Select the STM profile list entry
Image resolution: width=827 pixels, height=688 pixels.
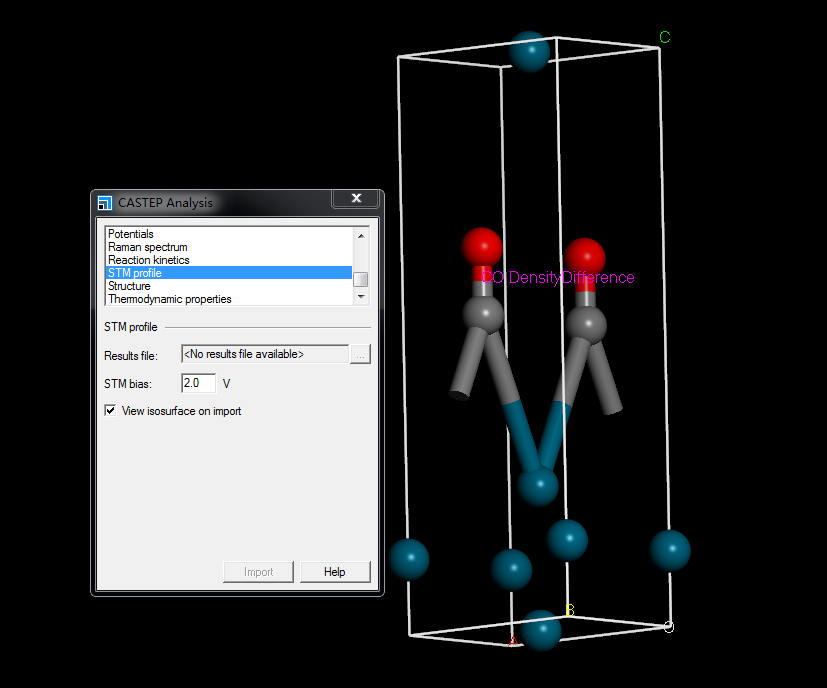point(229,273)
